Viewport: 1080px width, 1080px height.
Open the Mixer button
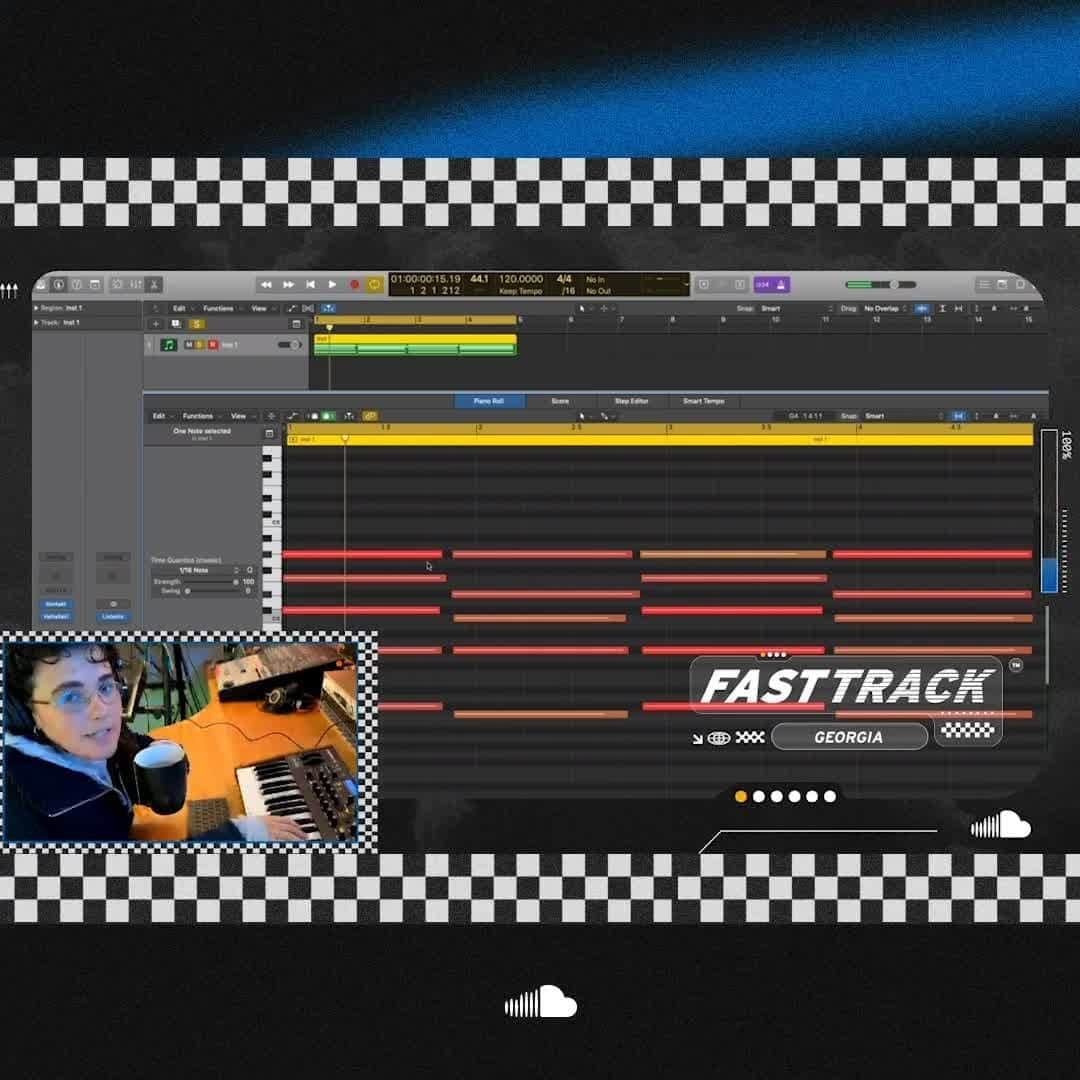[x=136, y=284]
